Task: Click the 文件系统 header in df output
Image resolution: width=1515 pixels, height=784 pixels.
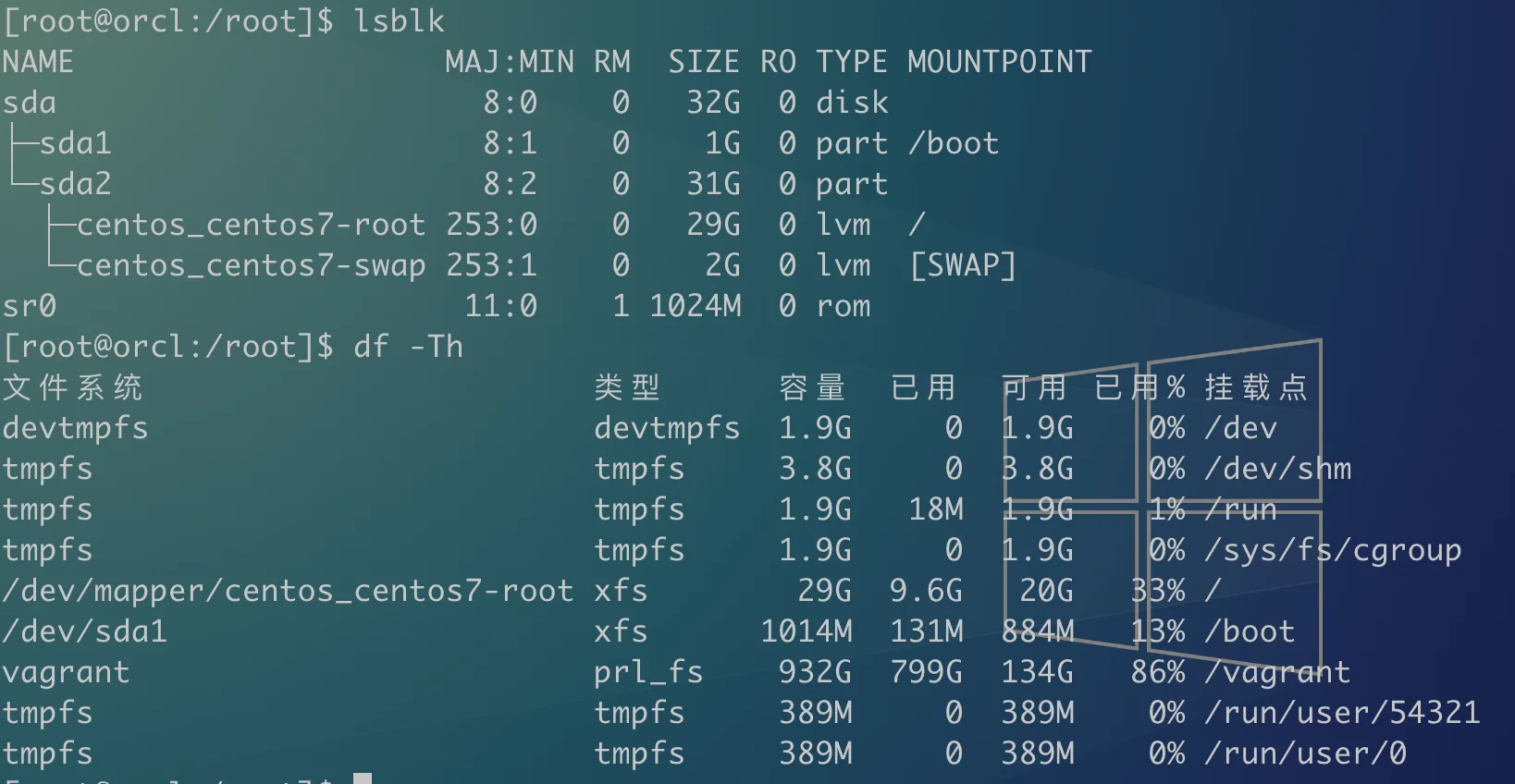Action: click(72, 387)
